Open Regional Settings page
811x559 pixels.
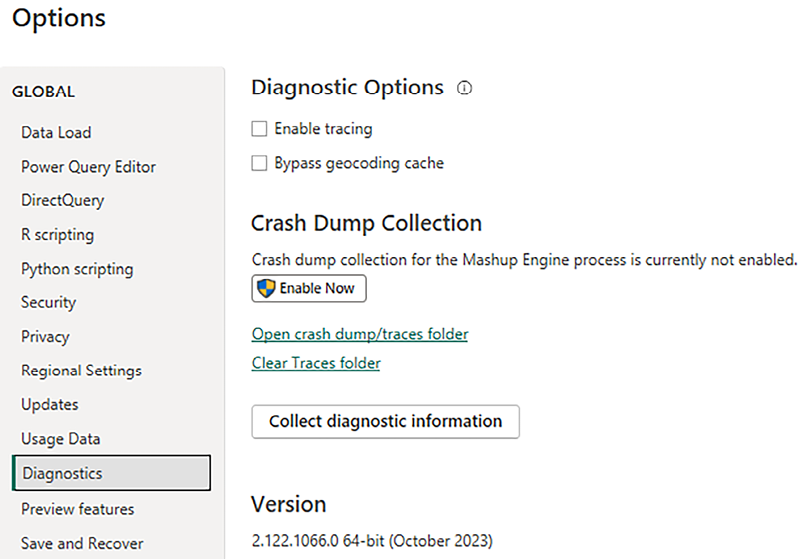click(x=81, y=371)
